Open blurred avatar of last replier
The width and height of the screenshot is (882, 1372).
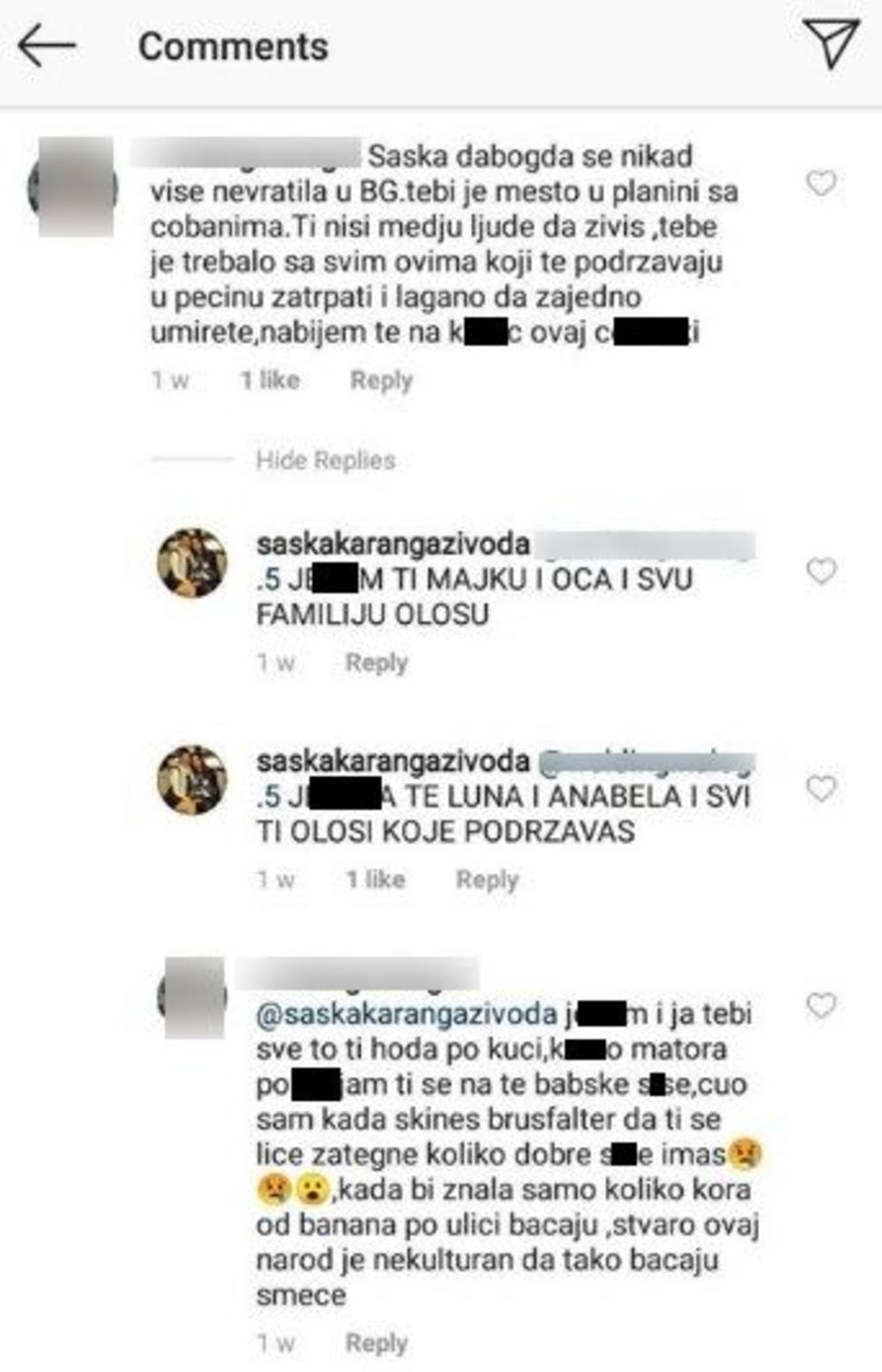191,997
